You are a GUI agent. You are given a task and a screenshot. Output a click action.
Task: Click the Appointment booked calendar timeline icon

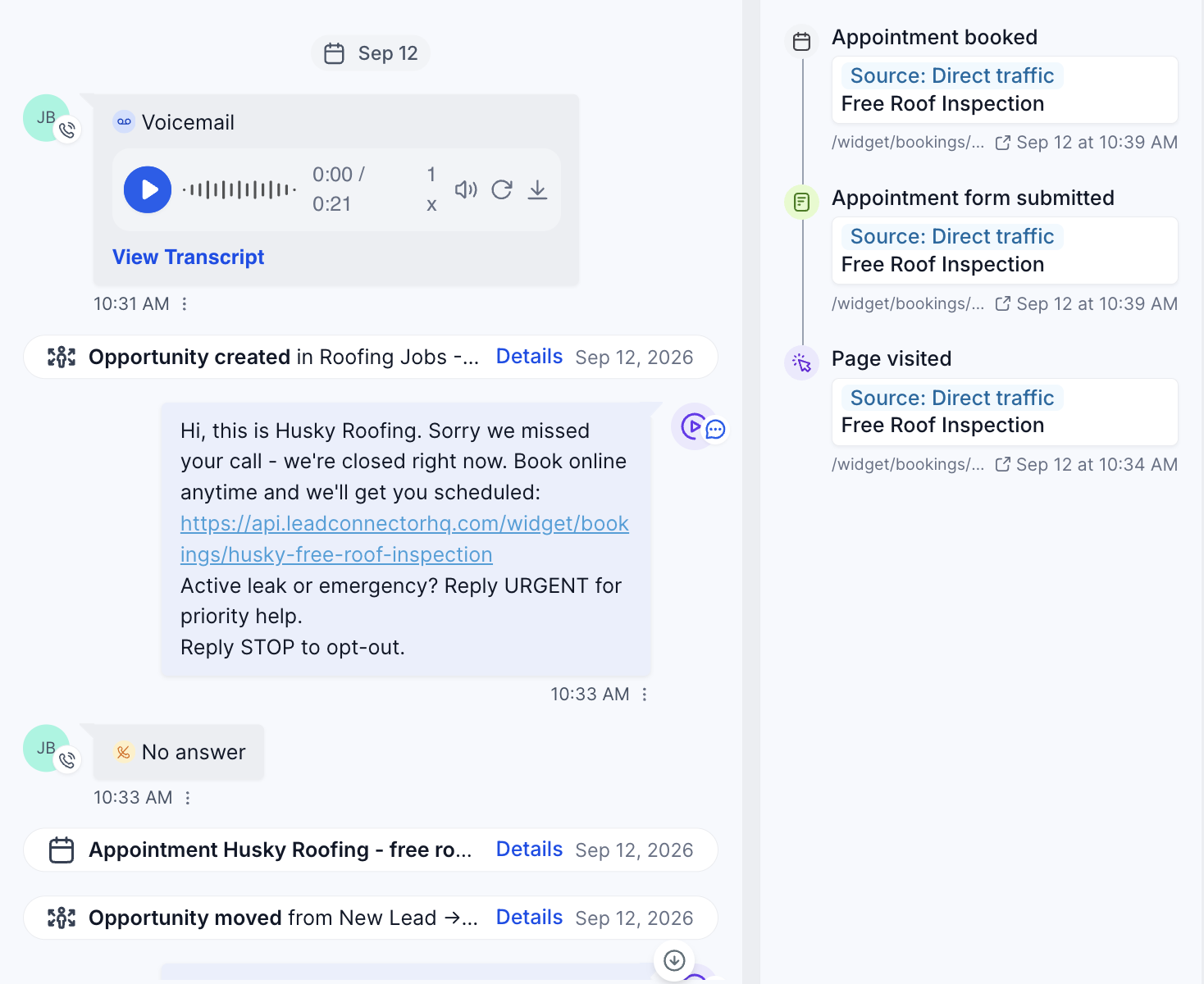point(802,41)
